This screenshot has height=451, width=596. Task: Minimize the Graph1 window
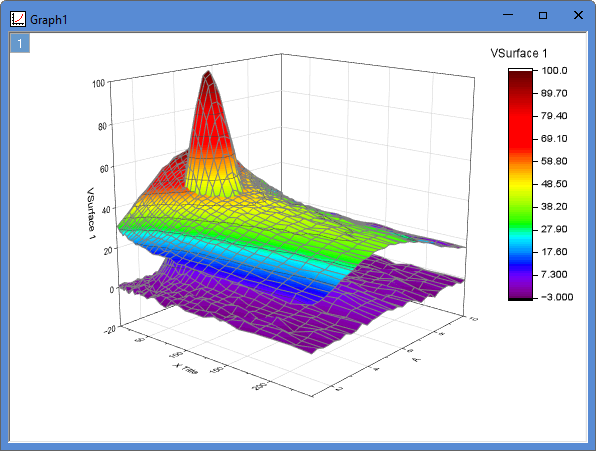(x=508, y=15)
